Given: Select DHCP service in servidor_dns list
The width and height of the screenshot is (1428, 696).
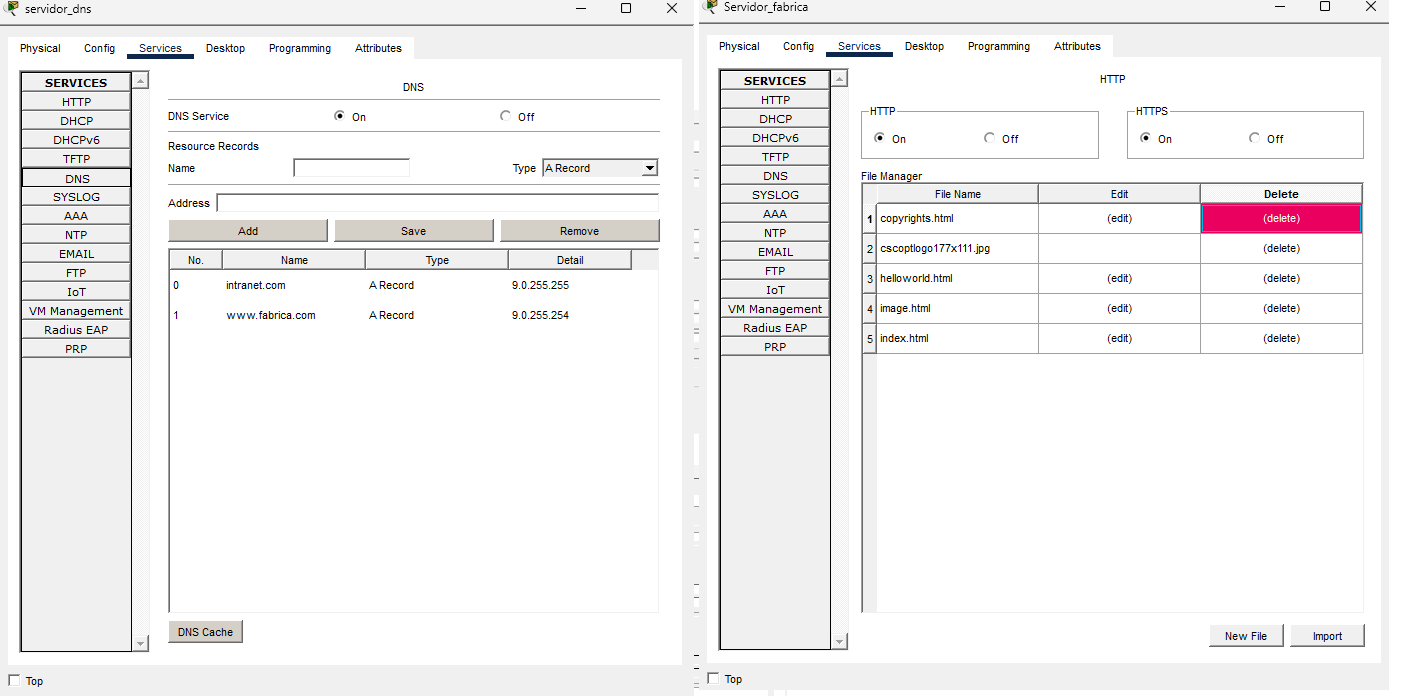Looking at the screenshot, I should pyautogui.click(x=76, y=121).
